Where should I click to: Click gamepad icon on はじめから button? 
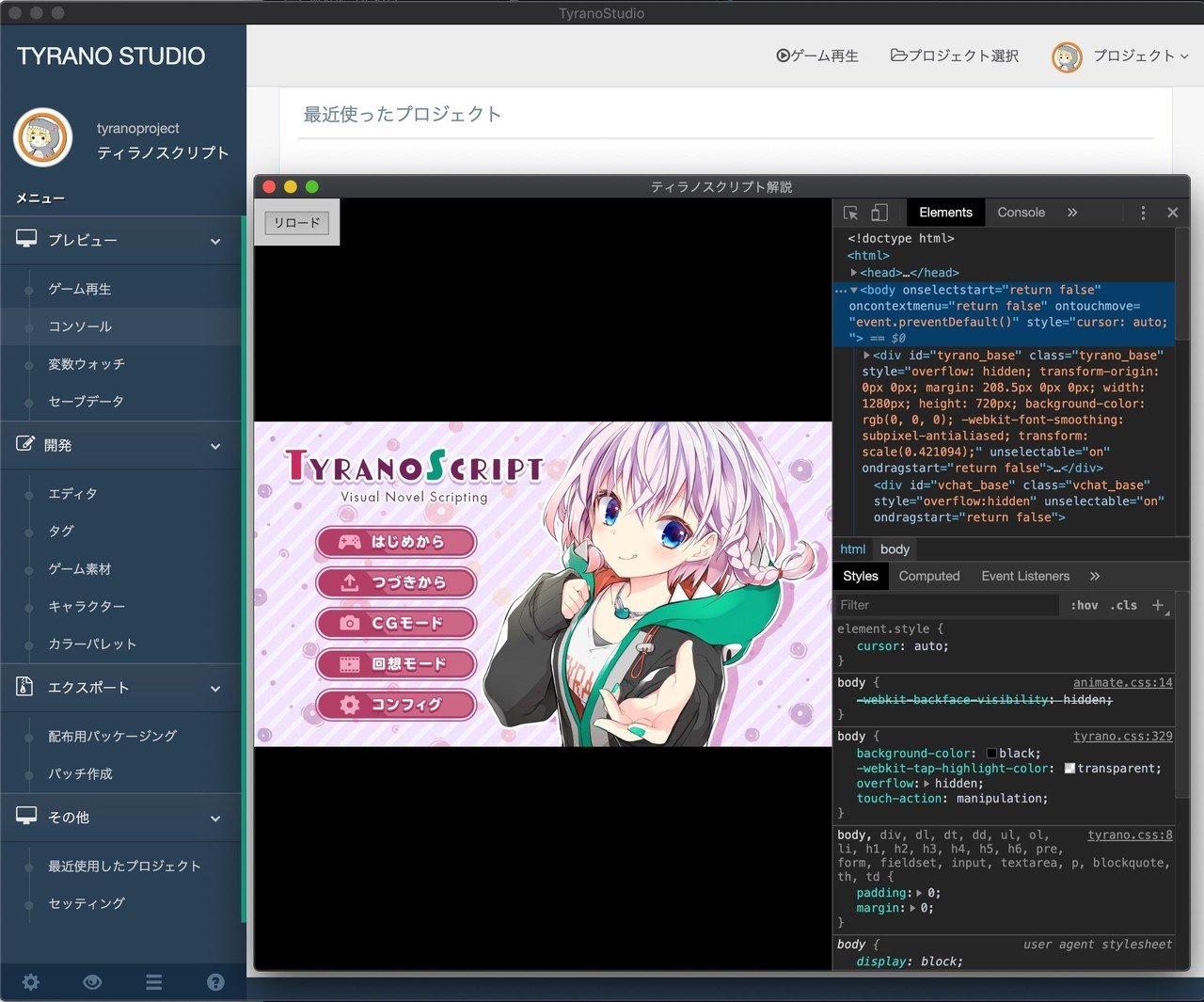tap(350, 542)
